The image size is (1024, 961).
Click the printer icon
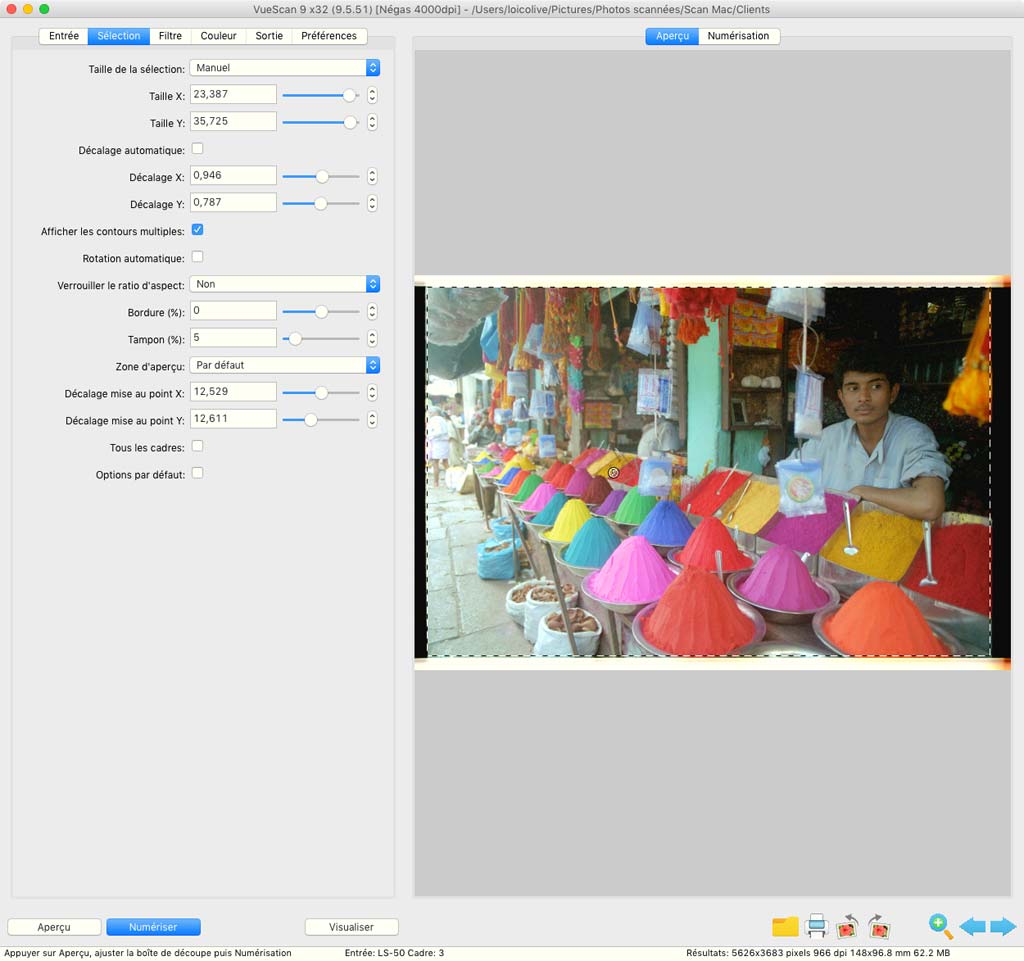click(x=817, y=927)
